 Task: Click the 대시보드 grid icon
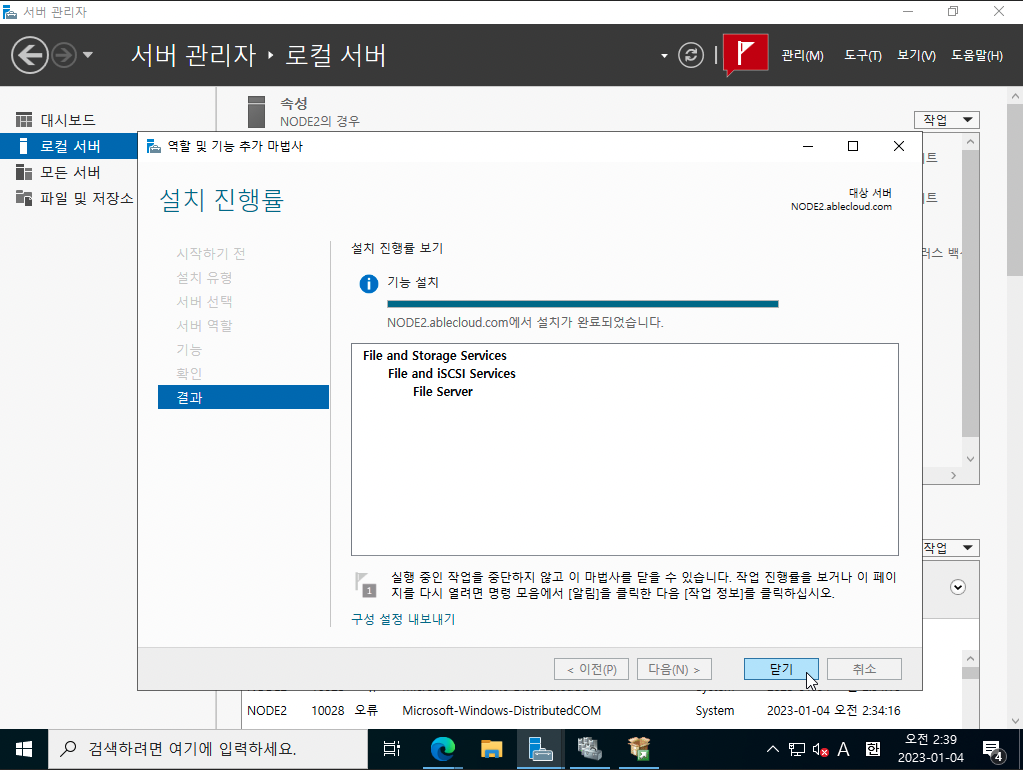click(23, 120)
